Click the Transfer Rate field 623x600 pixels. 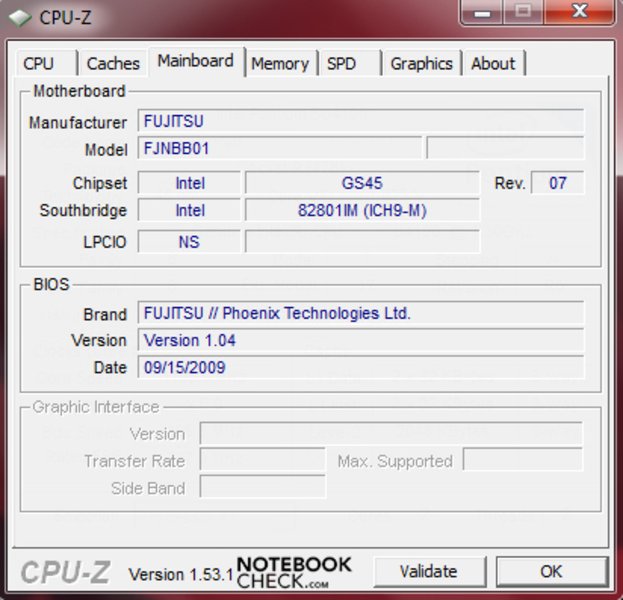pos(263,460)
